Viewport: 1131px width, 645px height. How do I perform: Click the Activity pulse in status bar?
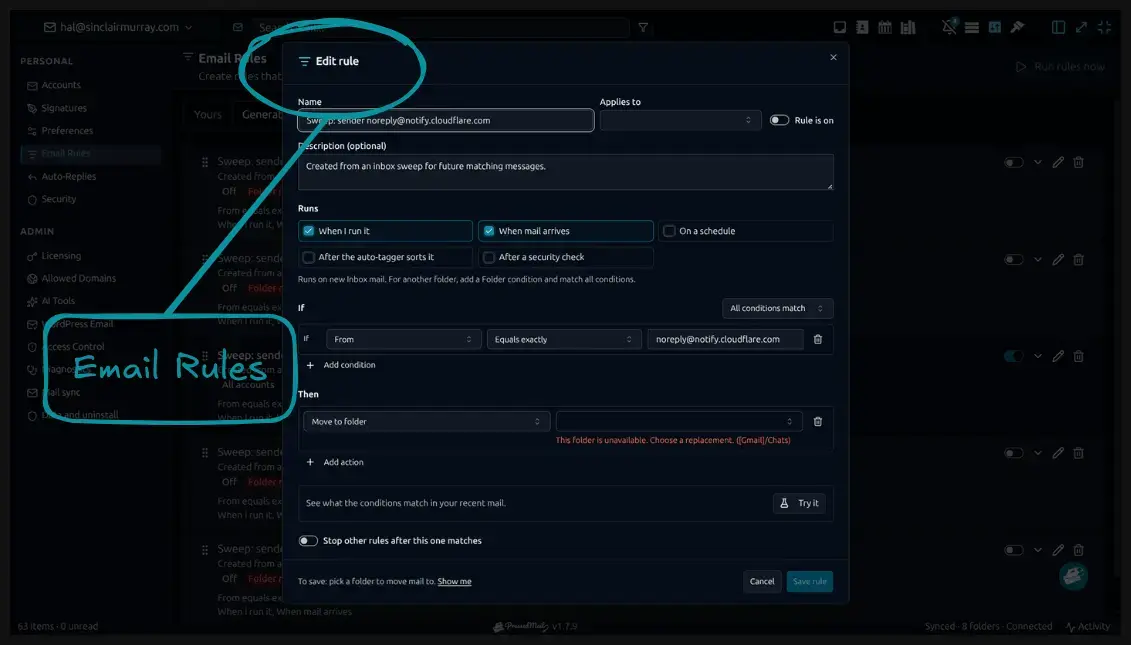click(x=1088, y=626)
